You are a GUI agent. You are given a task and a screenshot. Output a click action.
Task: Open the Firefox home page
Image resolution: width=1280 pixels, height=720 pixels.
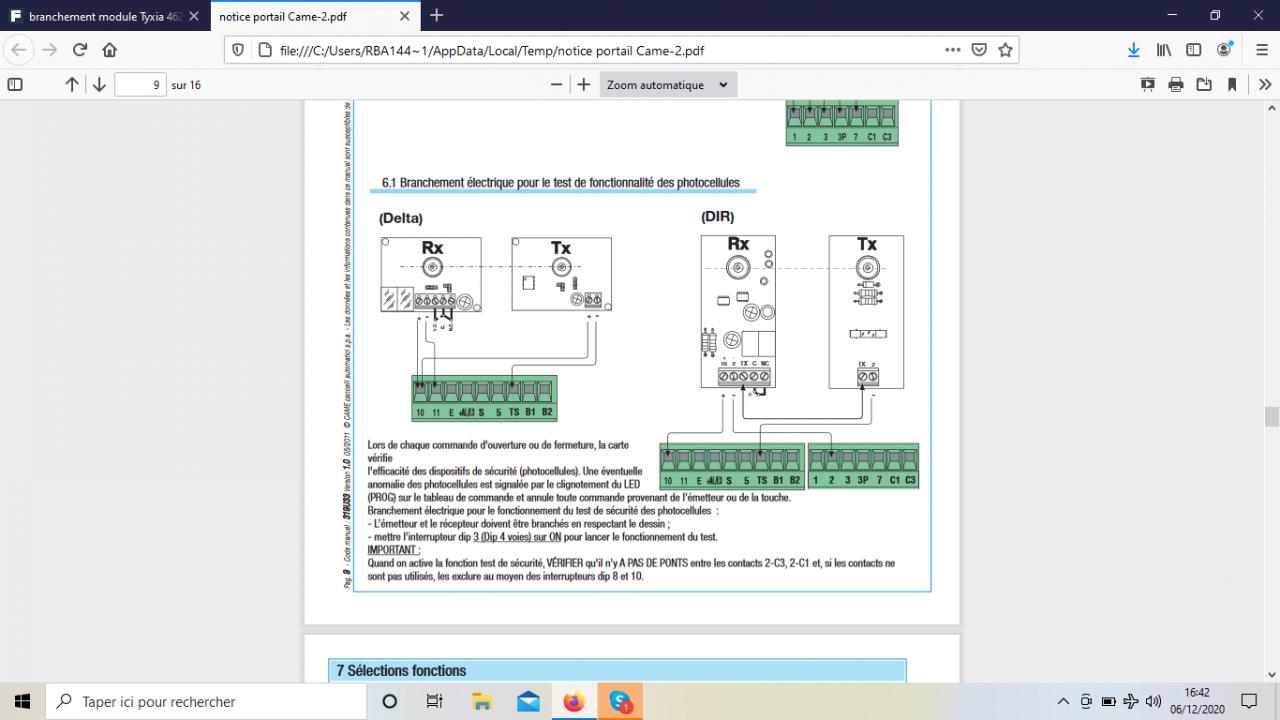110,50
